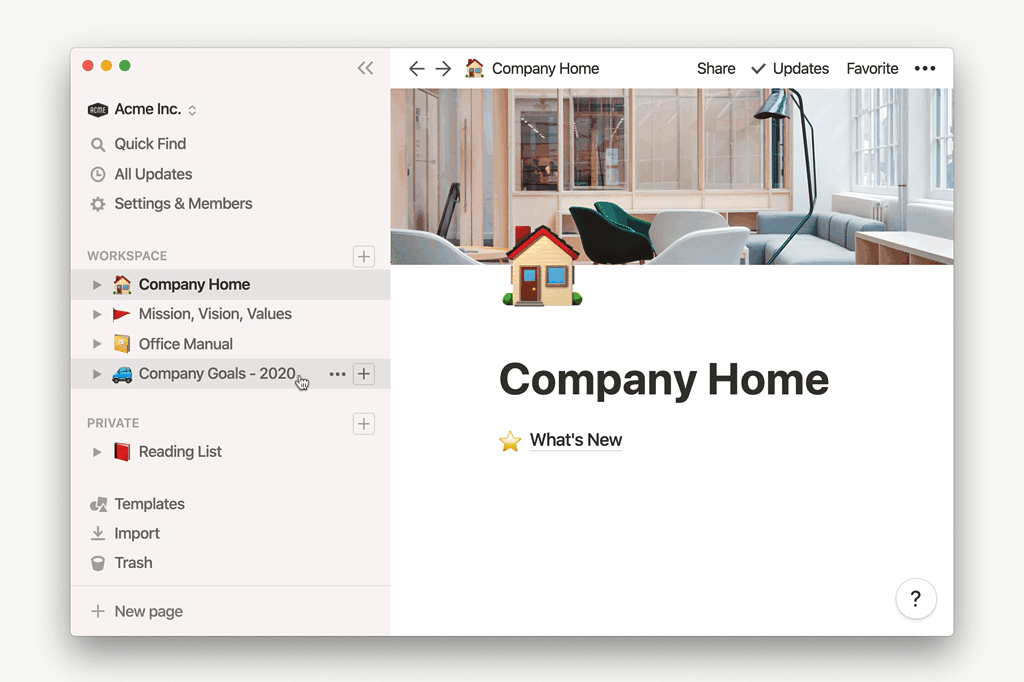Click the All Updates clock icon

coord(98,174)
